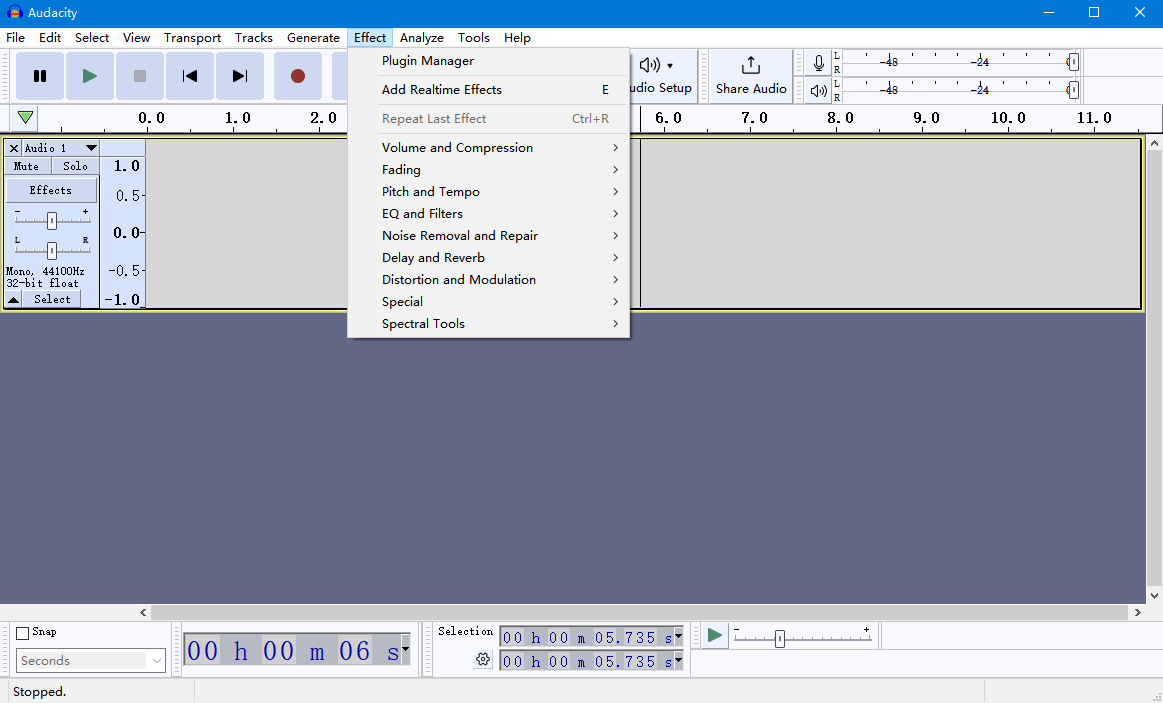Screen dimensions: 1163x703
Task: Click the horizontal scrollbar right arrow
Action: [x=1138, y=613]
